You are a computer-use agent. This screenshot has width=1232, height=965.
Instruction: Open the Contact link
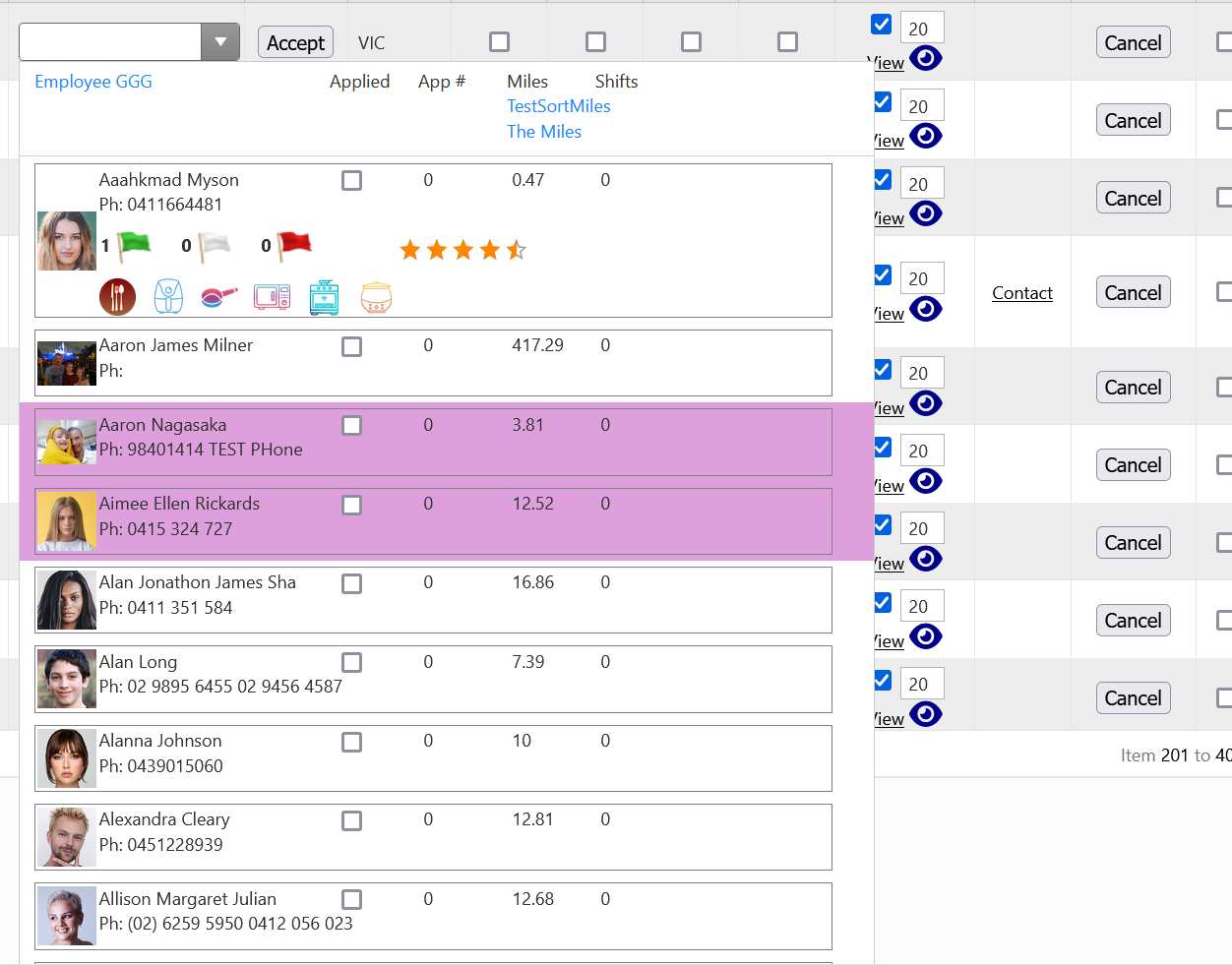tap(1021, 292)
